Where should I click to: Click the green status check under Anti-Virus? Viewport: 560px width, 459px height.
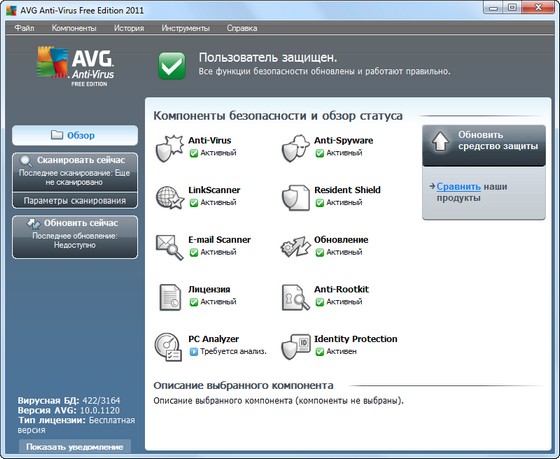(194, 153)
